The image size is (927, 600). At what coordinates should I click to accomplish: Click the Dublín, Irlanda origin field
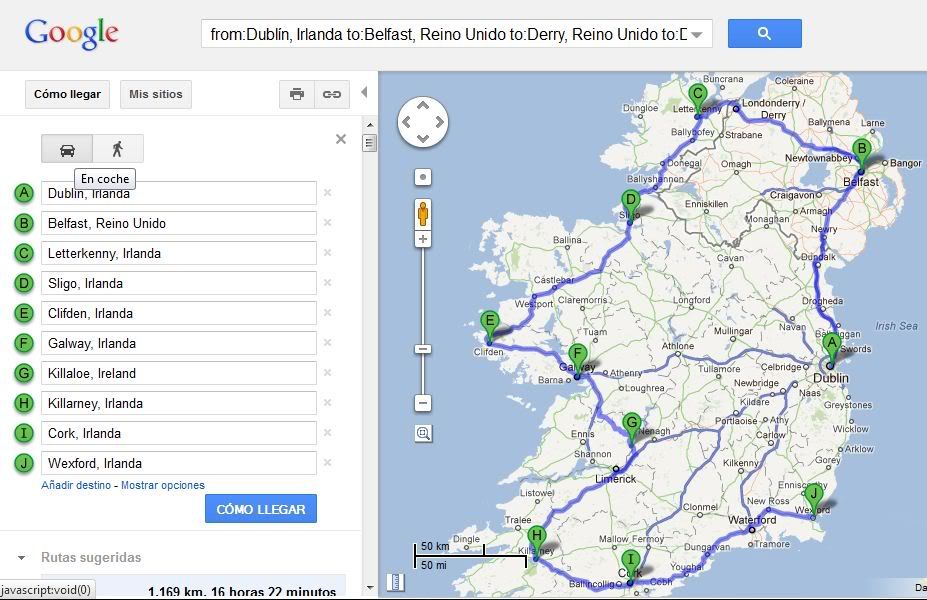179,193
